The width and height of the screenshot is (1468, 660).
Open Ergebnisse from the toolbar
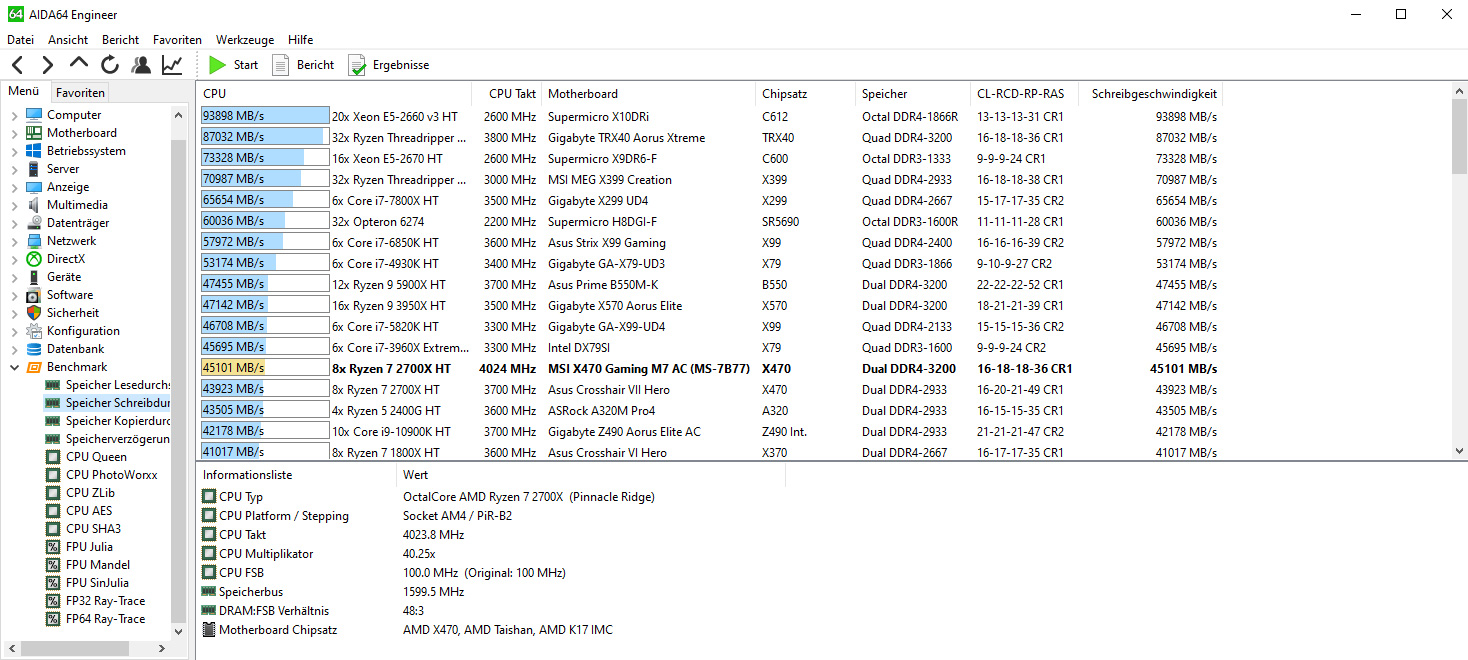click(388, 65)
